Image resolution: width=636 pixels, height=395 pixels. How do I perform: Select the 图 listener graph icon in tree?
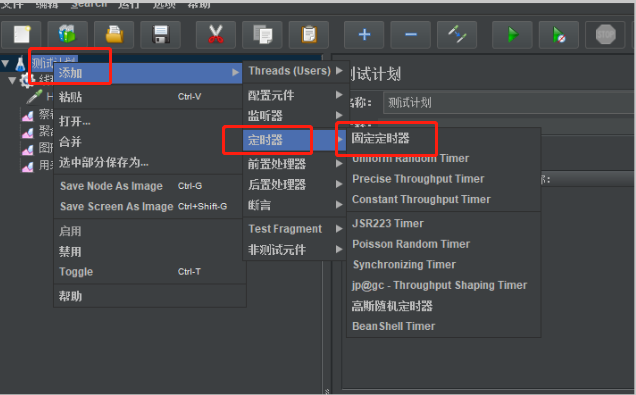(x=28, y=149)
